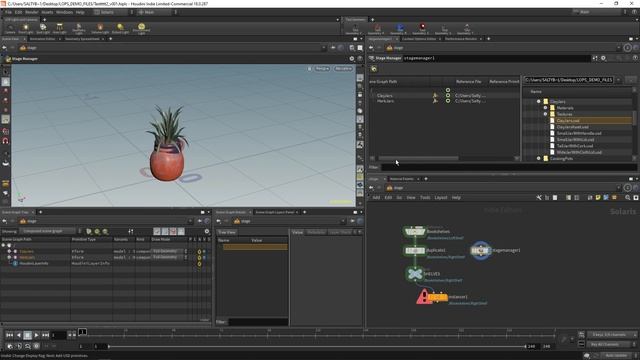This screenshot has height=360, width=640.
Task: Click the No cam viewport button
Action: tap(343, 69)
